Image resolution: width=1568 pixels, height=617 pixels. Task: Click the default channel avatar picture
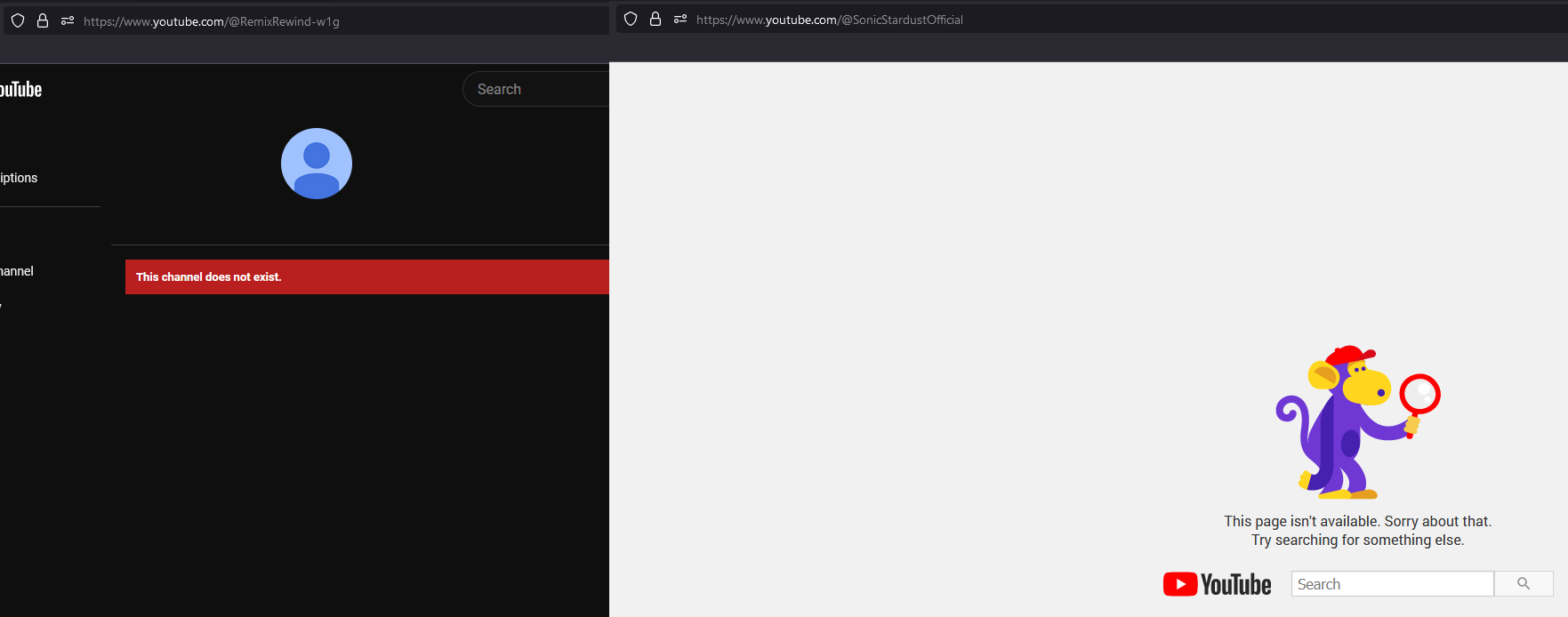[317, 164]
